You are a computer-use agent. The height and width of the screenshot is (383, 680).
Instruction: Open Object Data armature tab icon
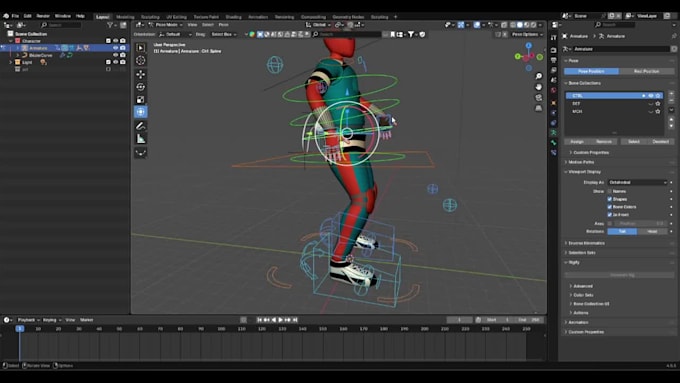(554, 133)
